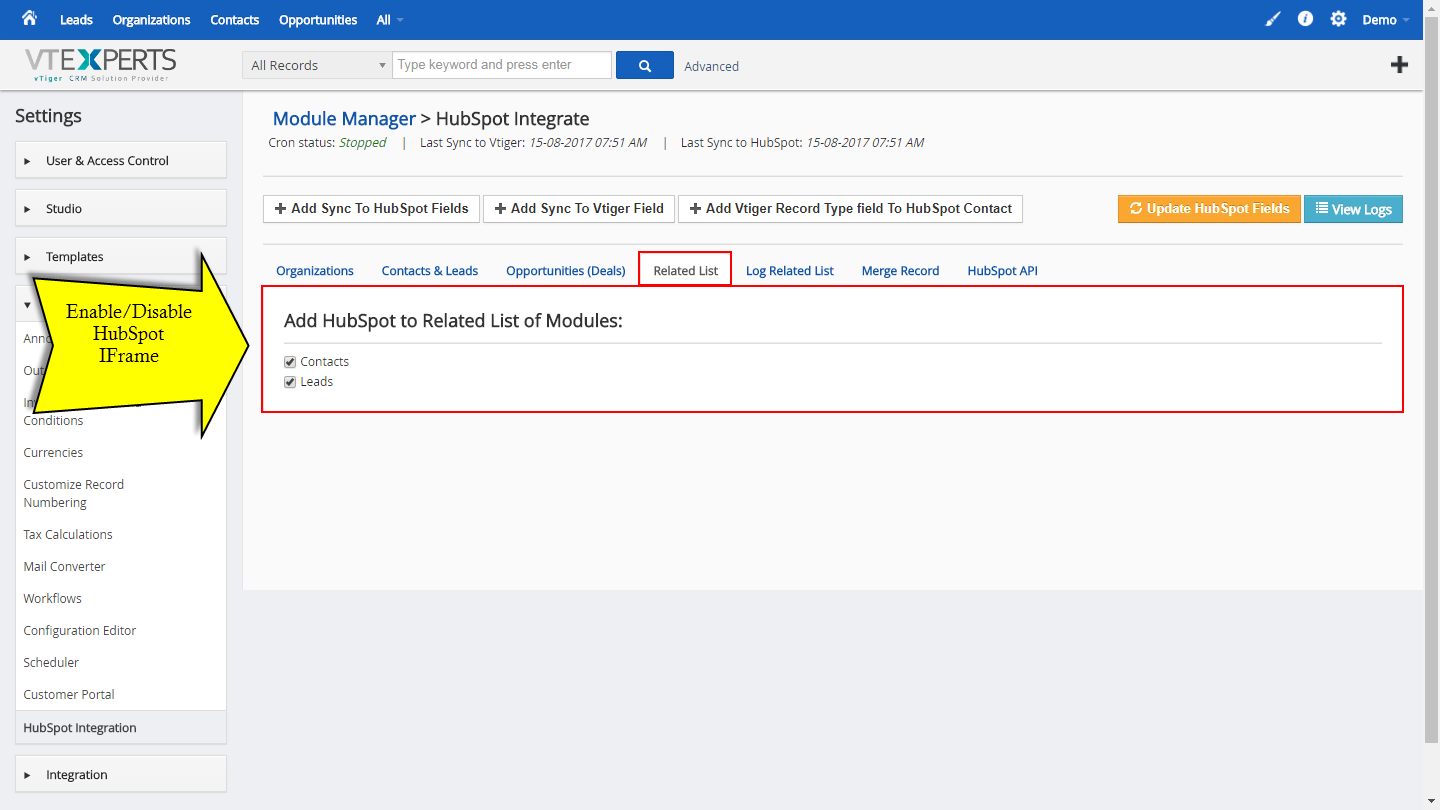Open Tax Calculations setting
This screenshot has width=1440, height=810.
[68, 534]
